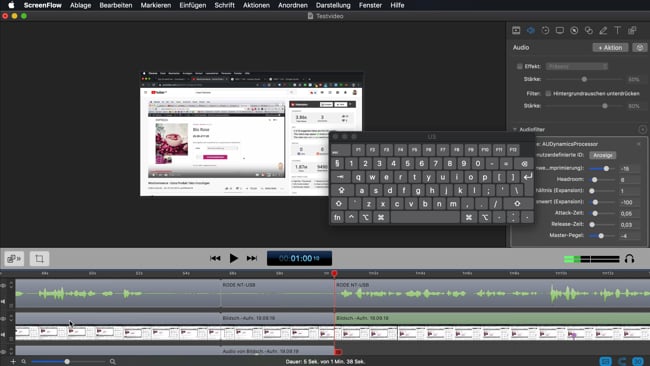
Task: Select the Audio properties inspector tab
Action: tap(531, 30)
